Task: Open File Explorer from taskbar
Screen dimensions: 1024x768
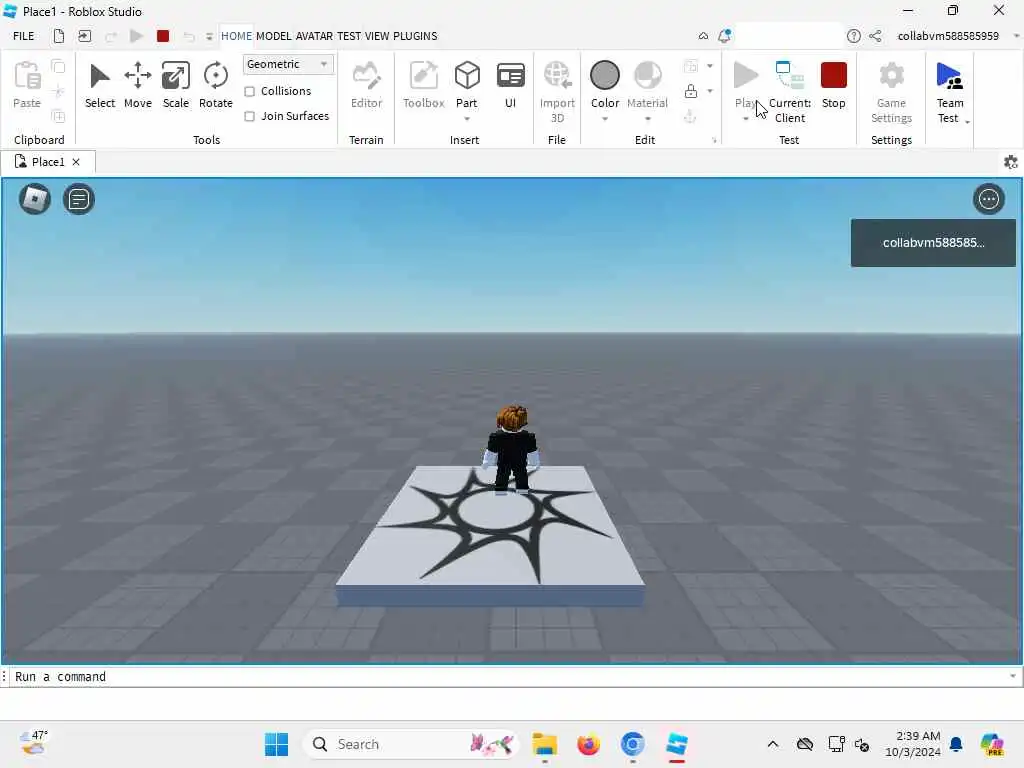Action: [544, 744]
